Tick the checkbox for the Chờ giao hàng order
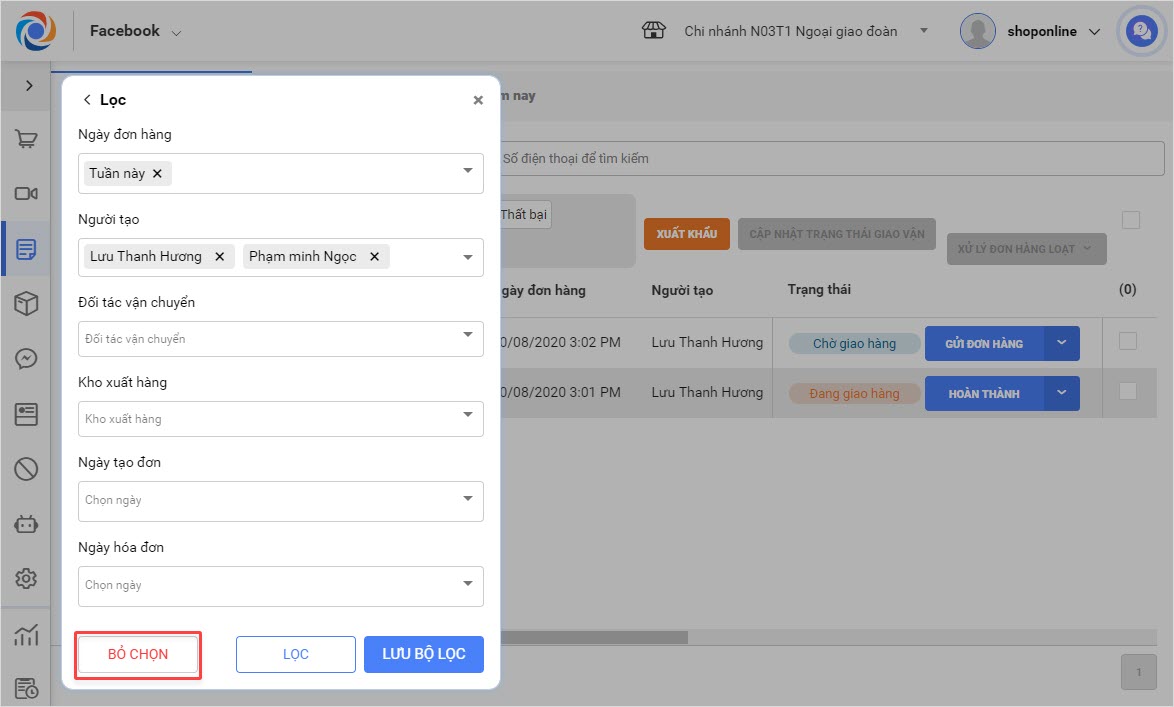The width and height of the screenshot is (1174, 707). pos(1128,341)
